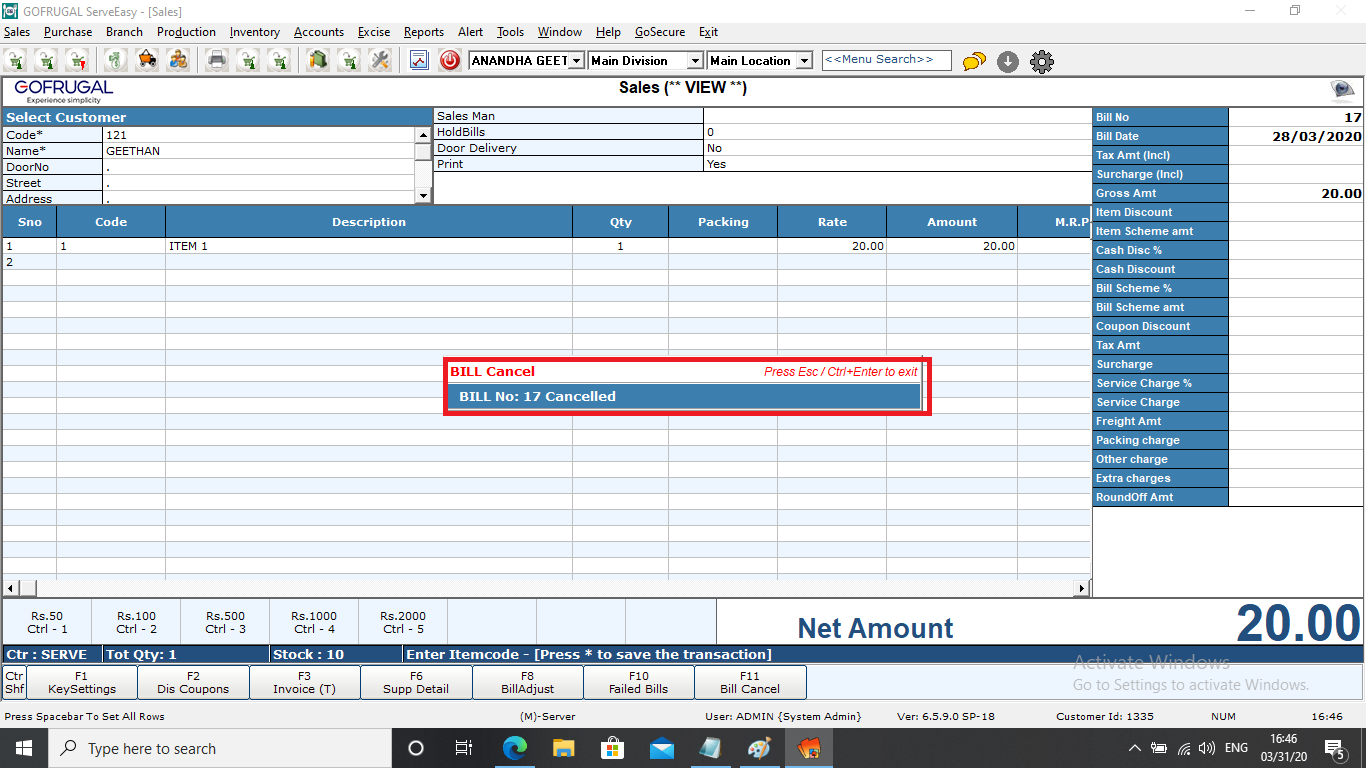
Task: Expand the Main Location dropdown
Action: 805,61
